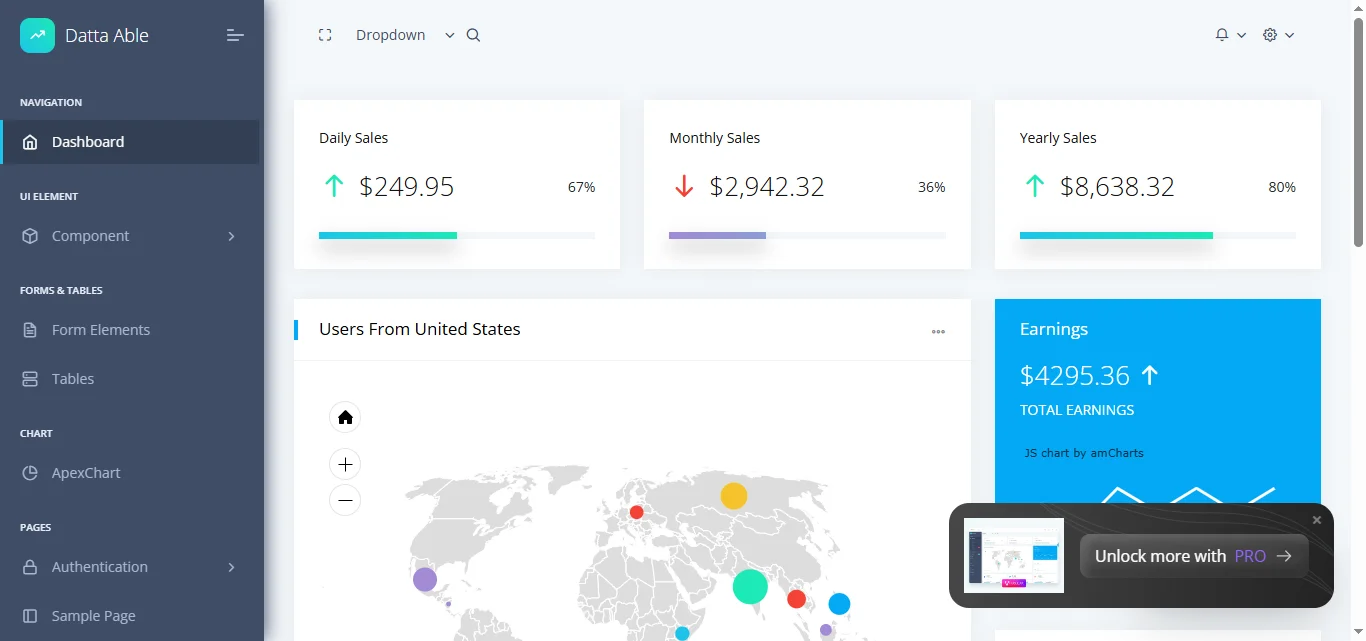The height and width of the screenshot is (641, 1366).
Task: Click chevron next to Dropdown label
Action: click(x=450, y=35)
